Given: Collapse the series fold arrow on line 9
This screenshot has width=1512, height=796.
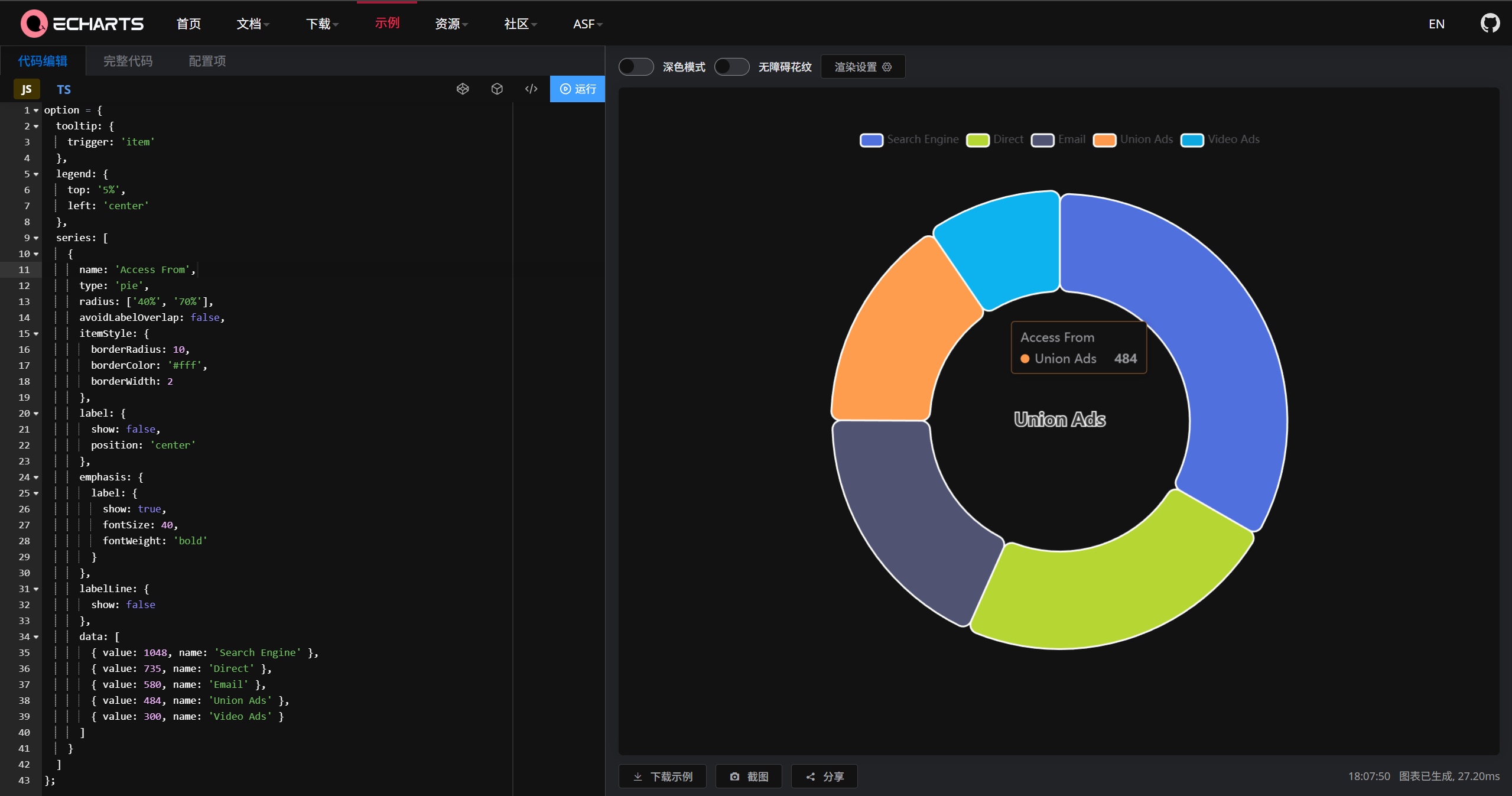Looking at the screenshot, I should click(x=36, y=238).
